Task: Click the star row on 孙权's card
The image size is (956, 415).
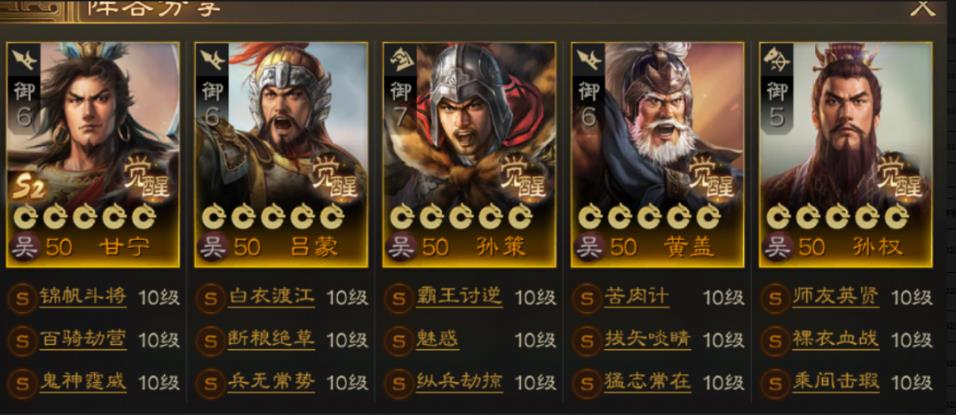Action: pos(836,217)
